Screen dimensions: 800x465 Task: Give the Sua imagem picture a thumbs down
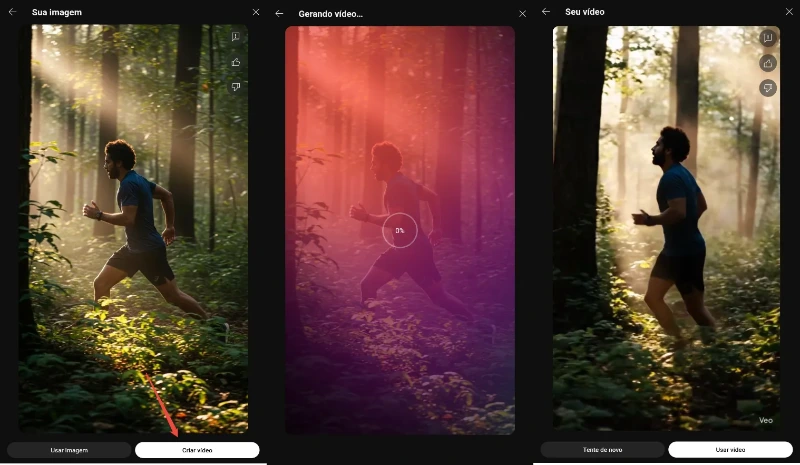click(236, 87)
